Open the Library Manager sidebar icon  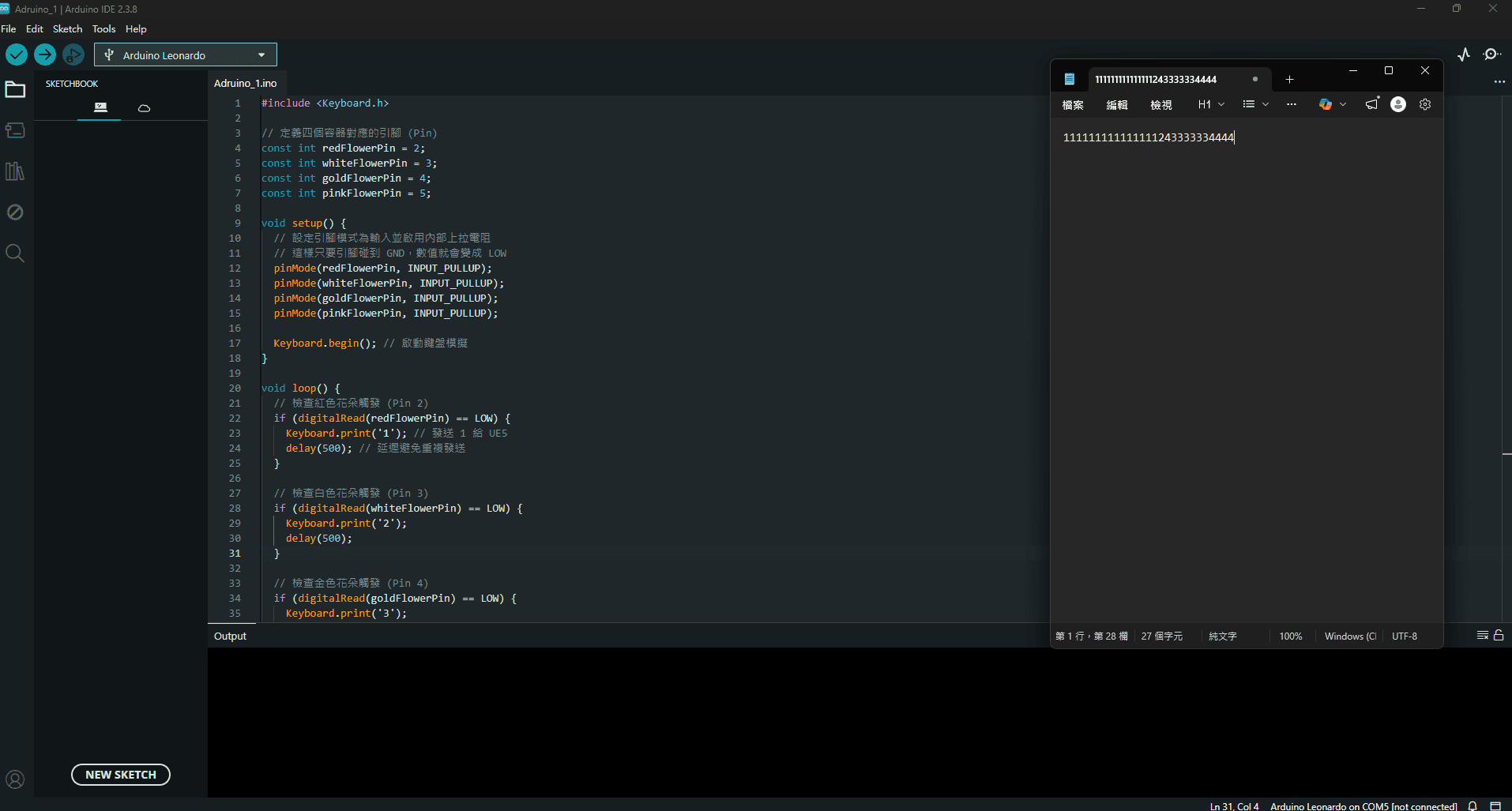coord(15,171)
